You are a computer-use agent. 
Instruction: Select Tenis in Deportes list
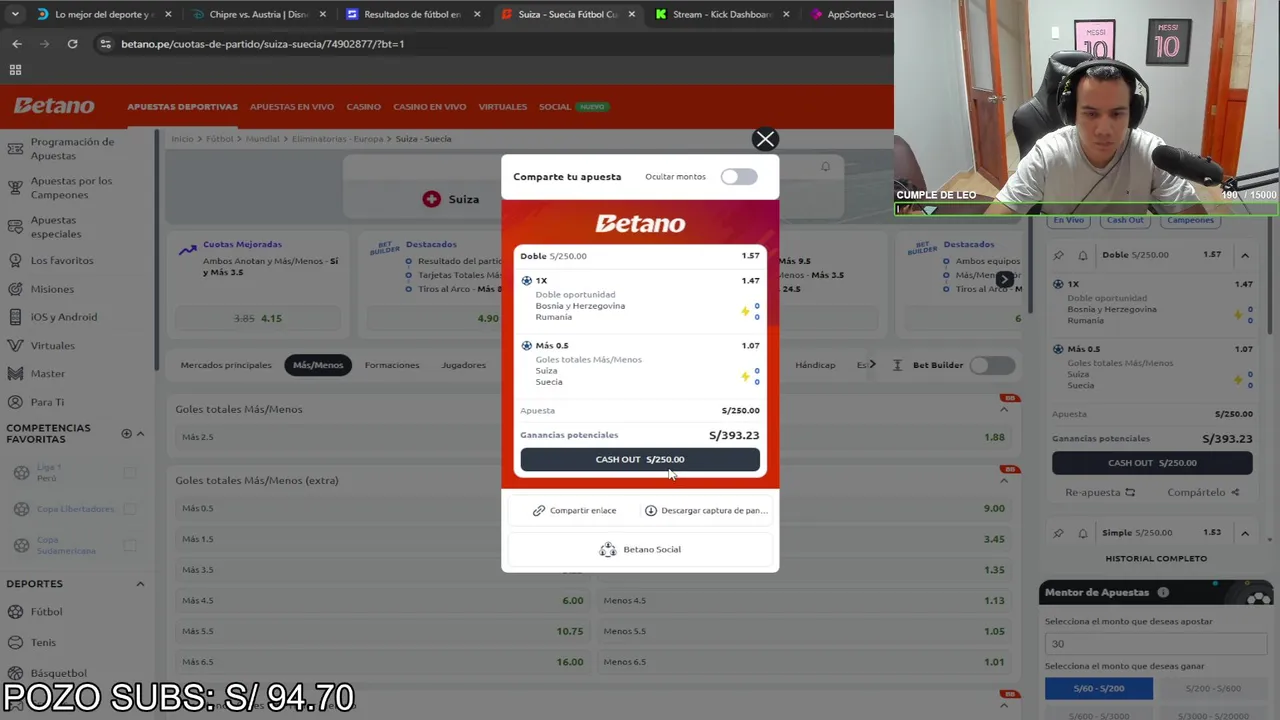coord(43,643)
